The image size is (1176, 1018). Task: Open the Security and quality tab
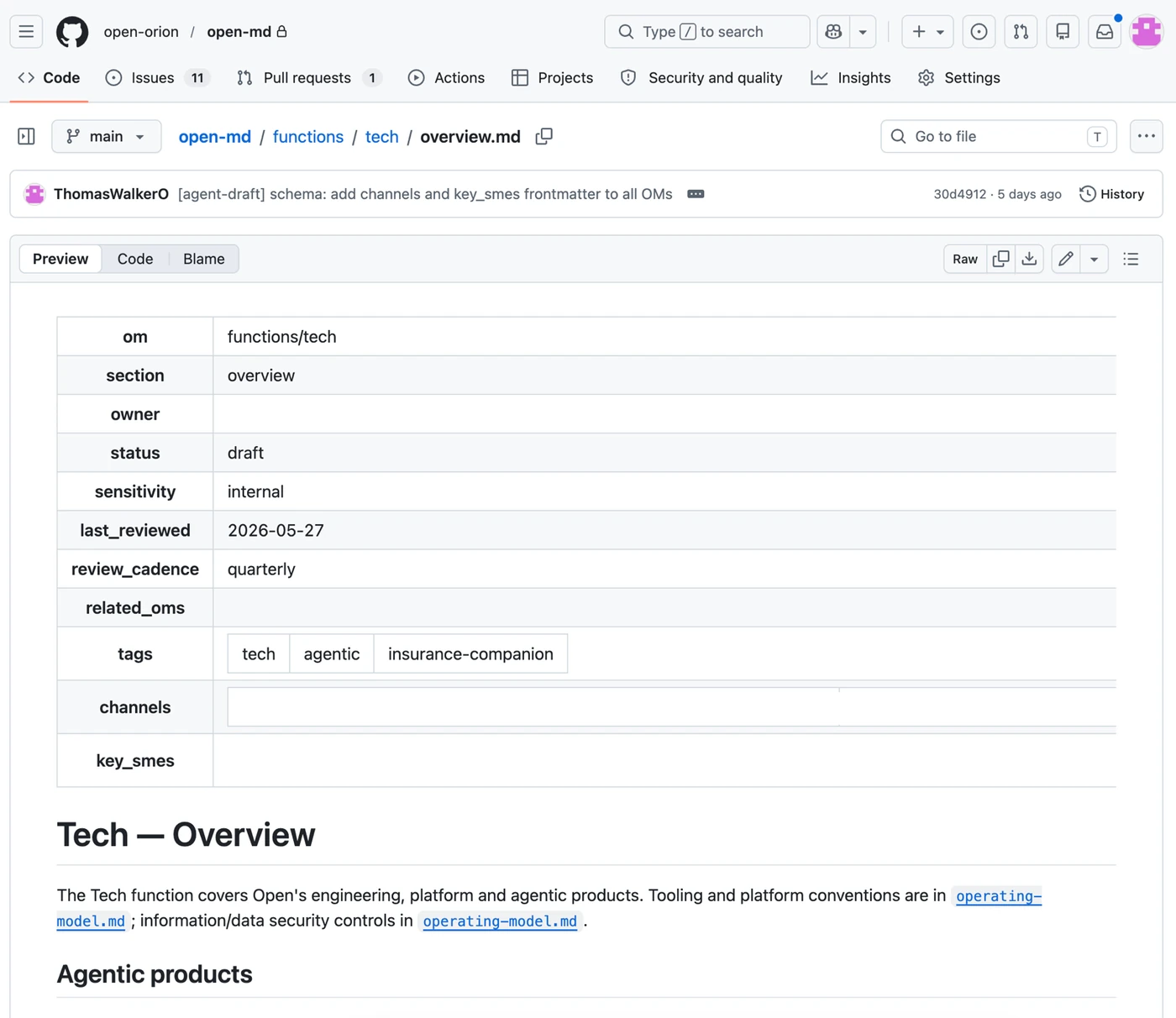coord(701,77)
